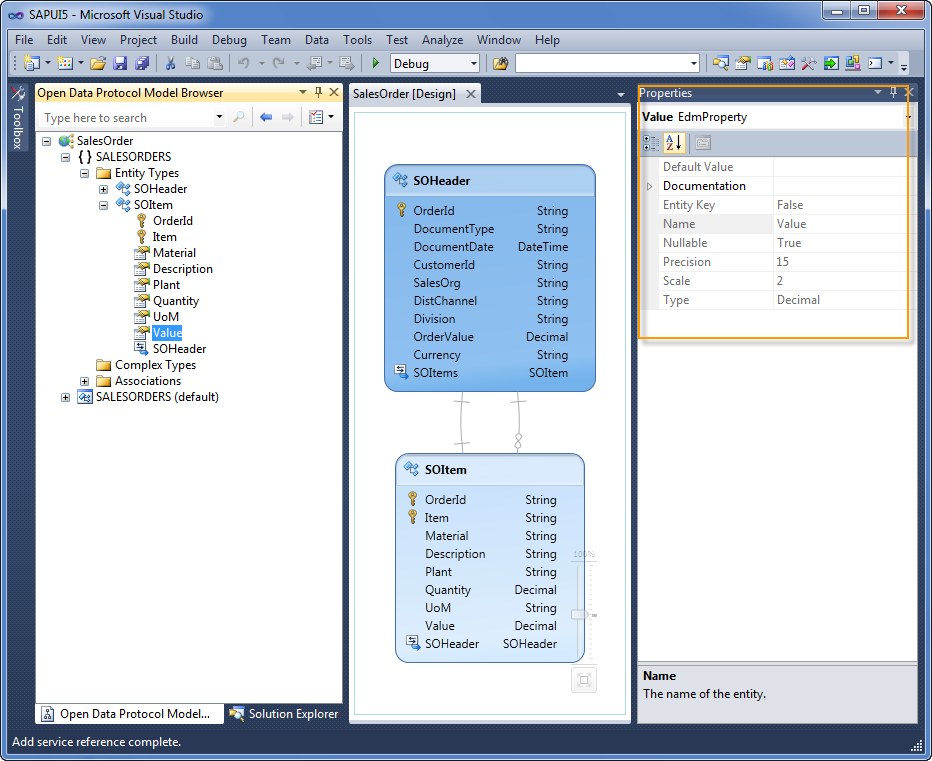Toggle auto-hide pin on Properties panel
Image resolution: width=932 pixels, height=761 pixels.
(x=893, y=93)
